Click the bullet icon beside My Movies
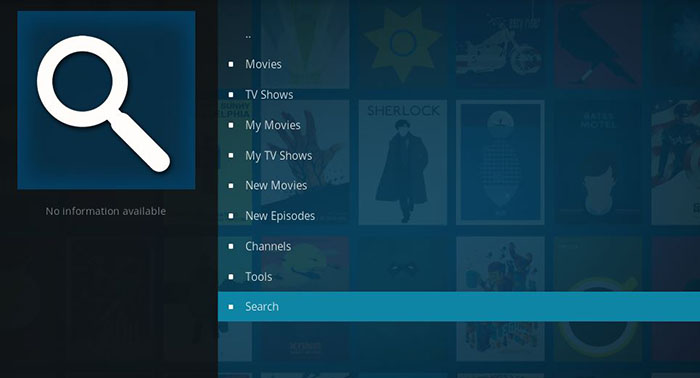Image resolution: width=700 pixels, height=378 pixels. click(231, 125)
